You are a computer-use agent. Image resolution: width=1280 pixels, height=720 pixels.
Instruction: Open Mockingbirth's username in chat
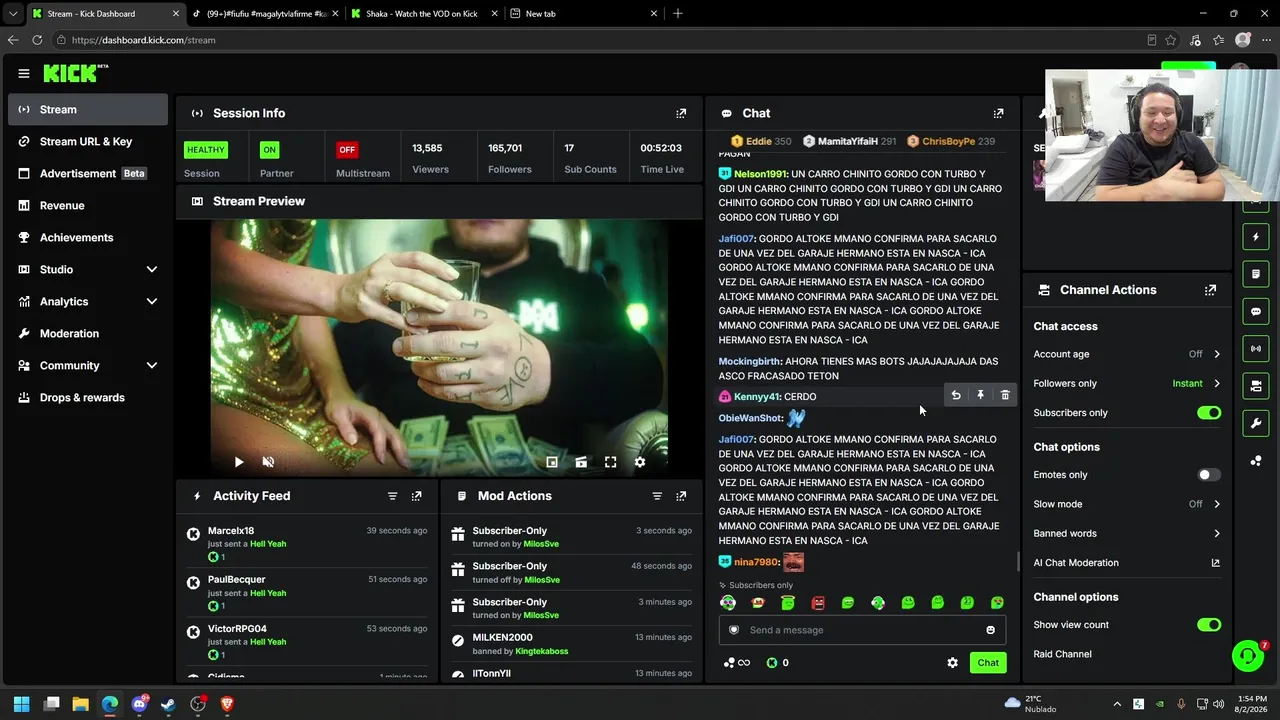pyautogui.click(x=749, y=361)
